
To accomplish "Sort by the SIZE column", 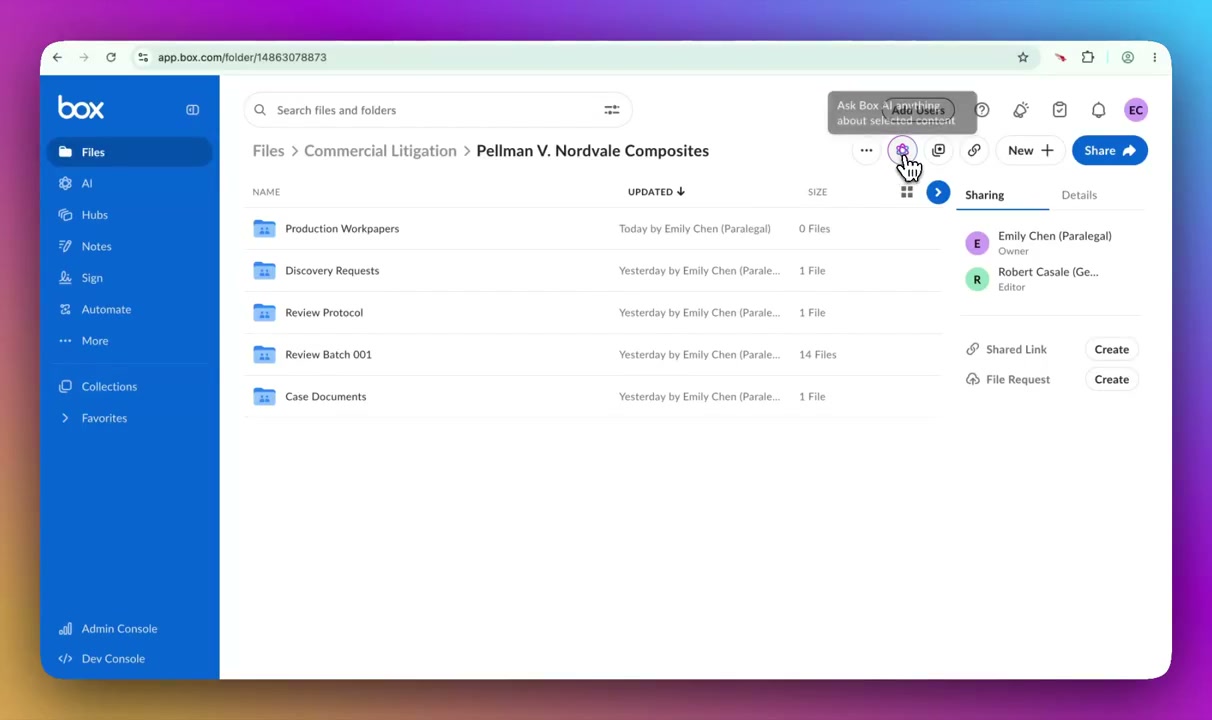I will [x=817, y=192].
